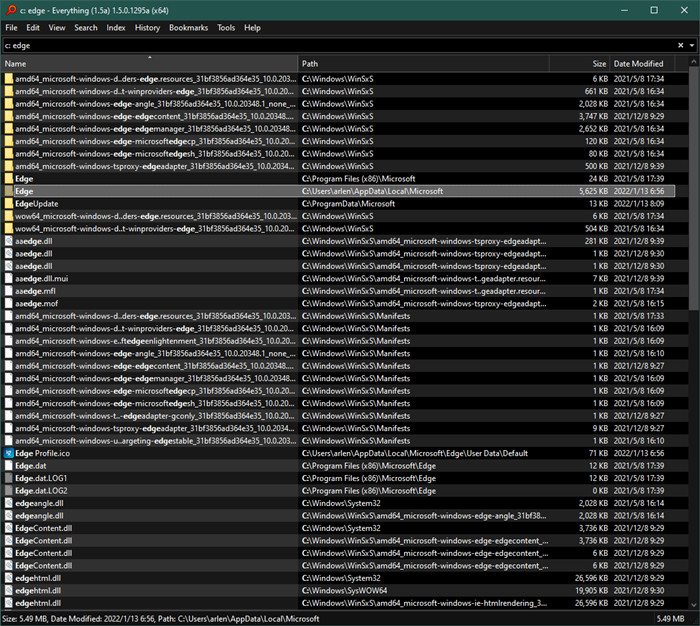The width and height of the screenshot is (700, 626).
Task: Click folder icon of amd64 edge-microsoftedgecp folder
Action: coord(9,141)
